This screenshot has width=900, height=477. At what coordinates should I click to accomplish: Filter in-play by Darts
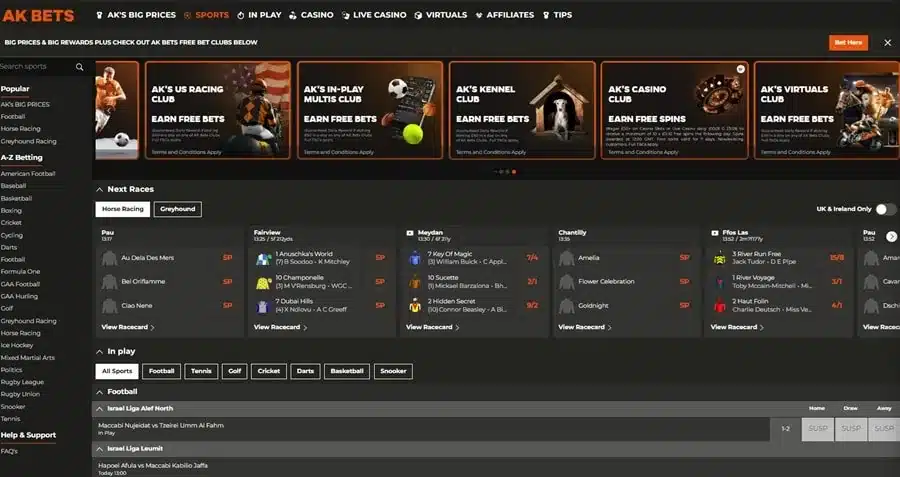[305, 371]
